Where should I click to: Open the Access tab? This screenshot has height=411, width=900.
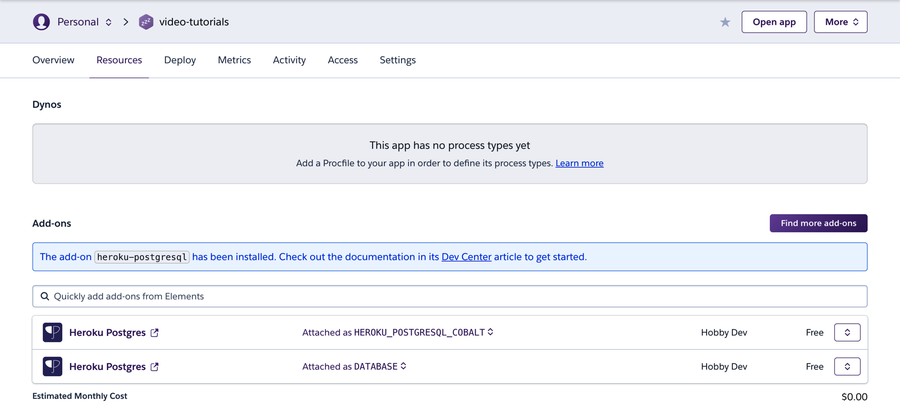pos(343,60)
